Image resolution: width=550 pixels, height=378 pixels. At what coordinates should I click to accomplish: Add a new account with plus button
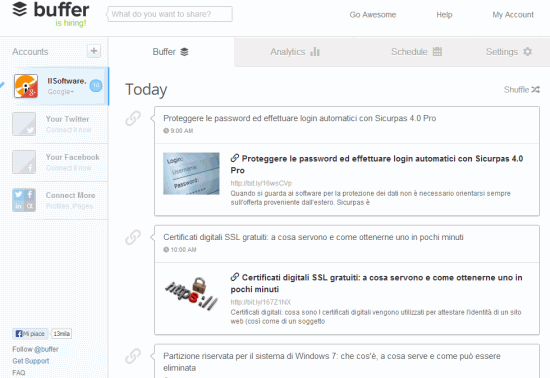[x=94, y=51]
